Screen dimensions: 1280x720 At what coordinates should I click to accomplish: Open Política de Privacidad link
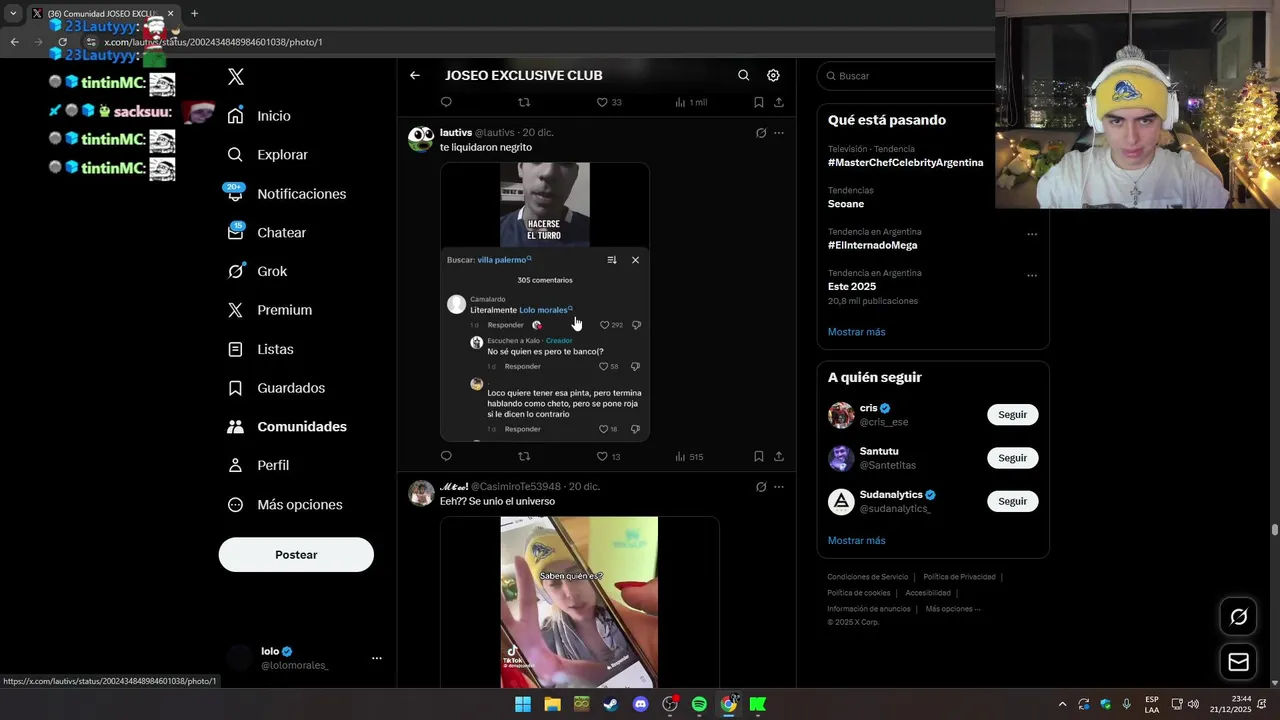pos(959,577)
